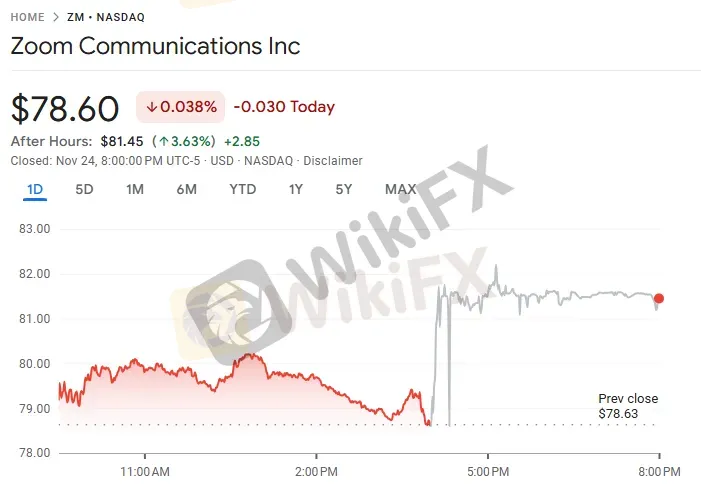View the 1Y chart range

295,189
